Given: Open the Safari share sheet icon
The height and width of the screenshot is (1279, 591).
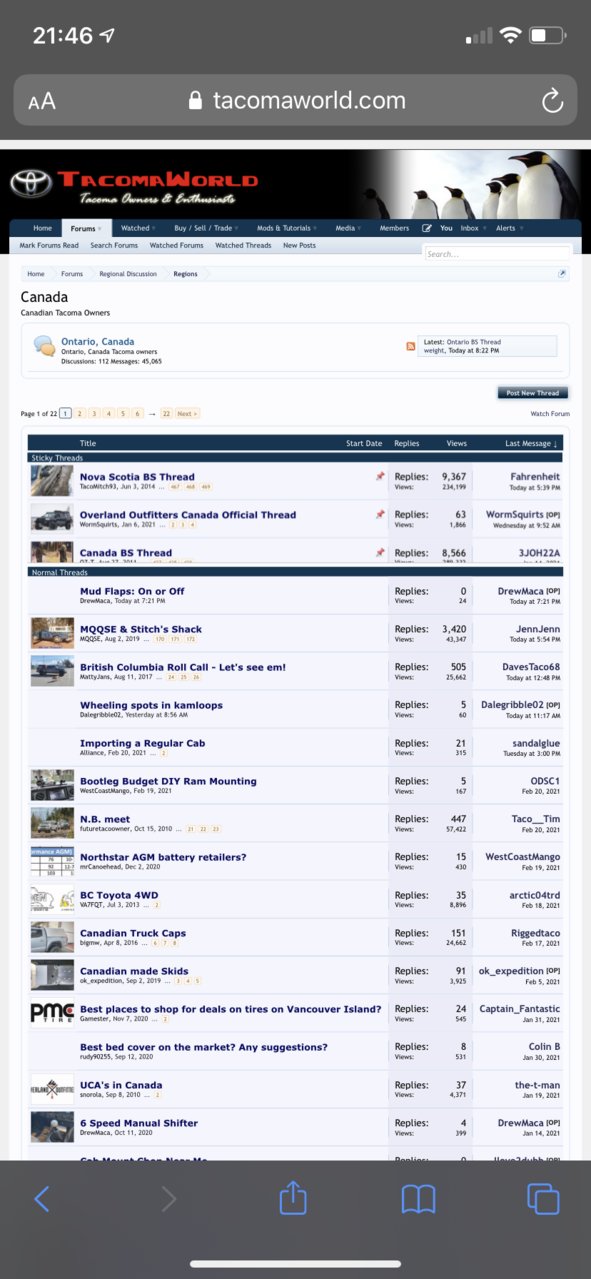Looking at the screenshot, I should coord(292,1198).
